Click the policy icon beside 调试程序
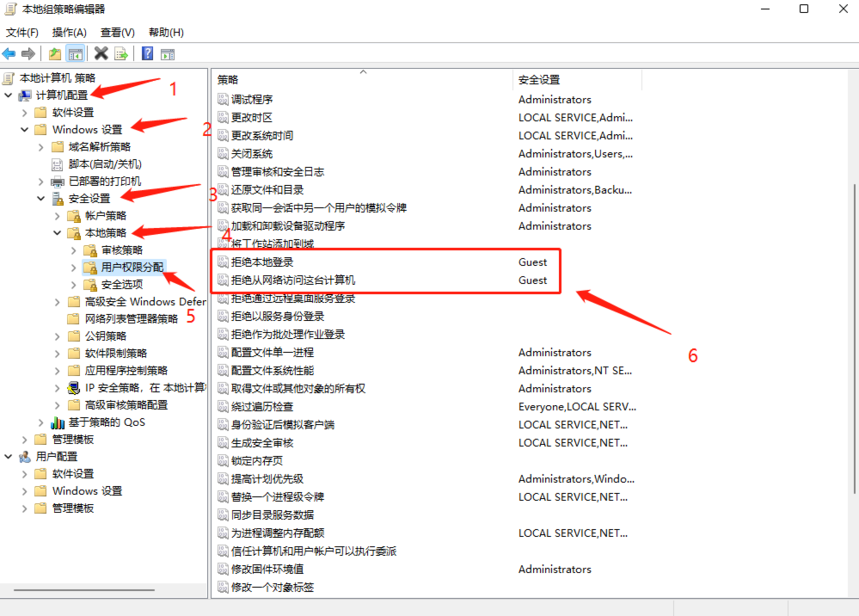Viewport: 859px width, 616px height. 222,99
